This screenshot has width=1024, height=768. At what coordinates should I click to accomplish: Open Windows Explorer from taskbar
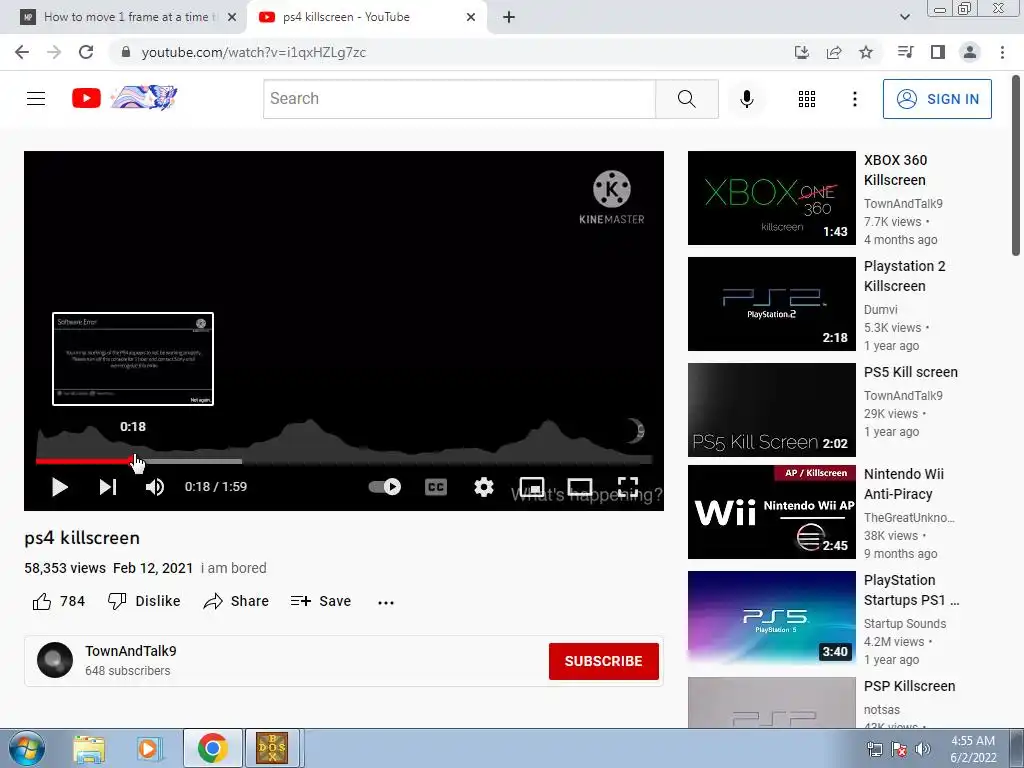[89, 748]
